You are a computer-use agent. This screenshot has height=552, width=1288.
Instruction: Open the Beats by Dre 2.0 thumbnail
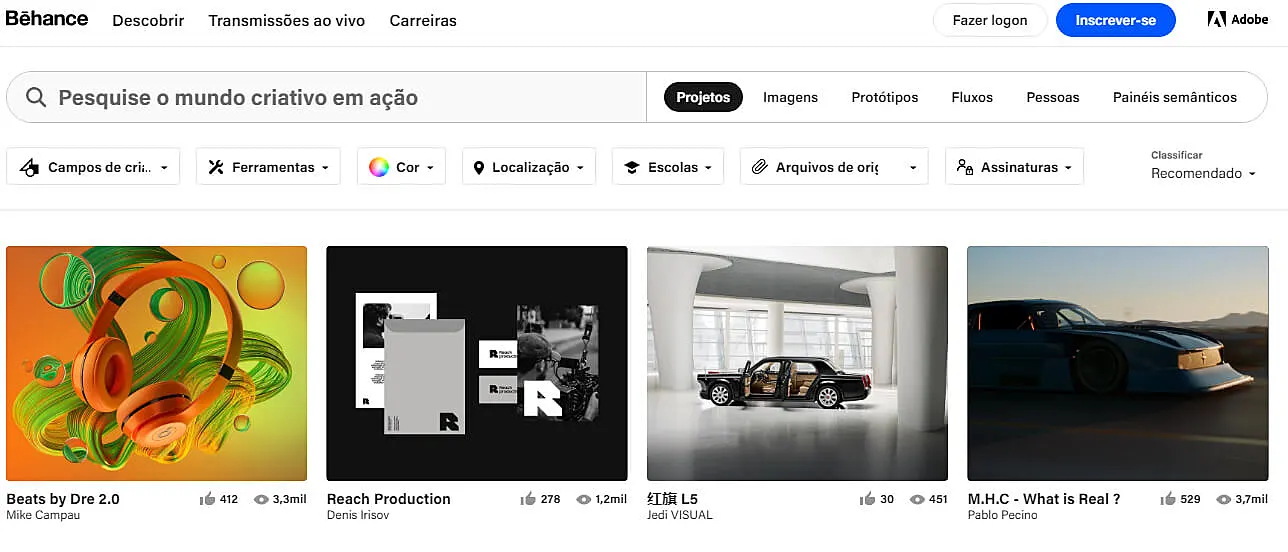[157, 363]
